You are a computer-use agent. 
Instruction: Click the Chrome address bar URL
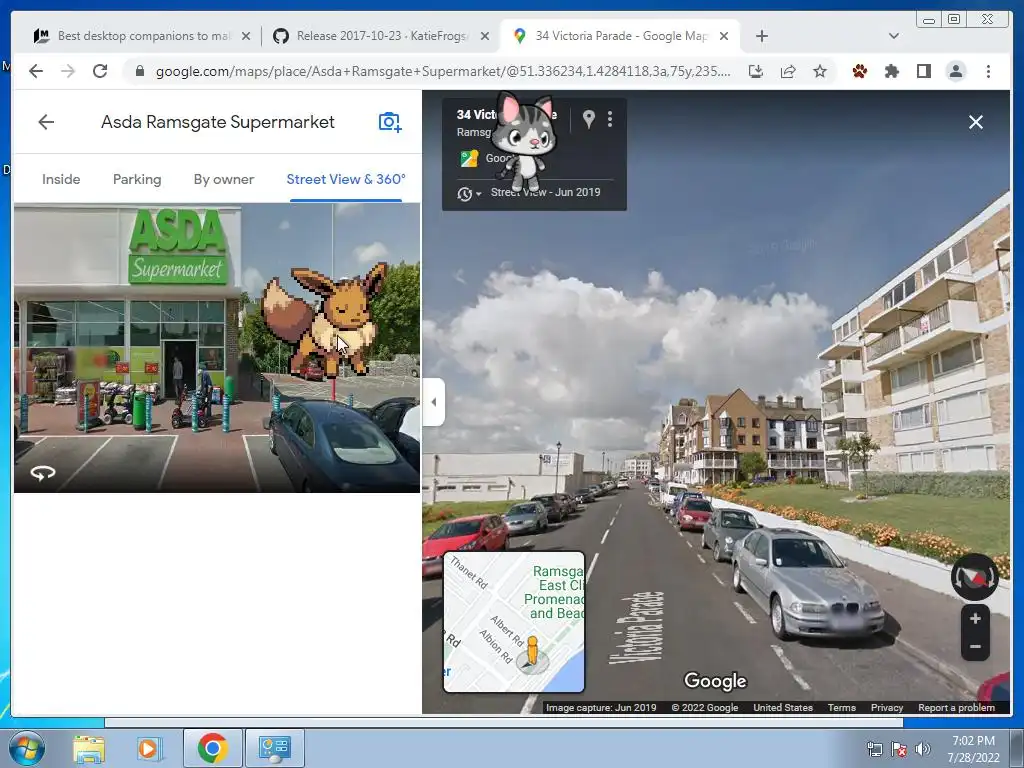[x=443, y=71]
